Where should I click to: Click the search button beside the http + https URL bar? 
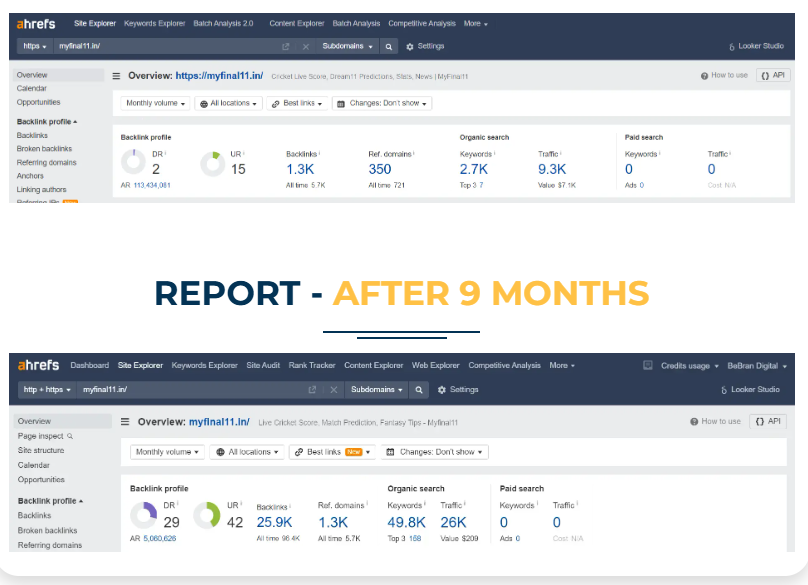coord(420,389)
